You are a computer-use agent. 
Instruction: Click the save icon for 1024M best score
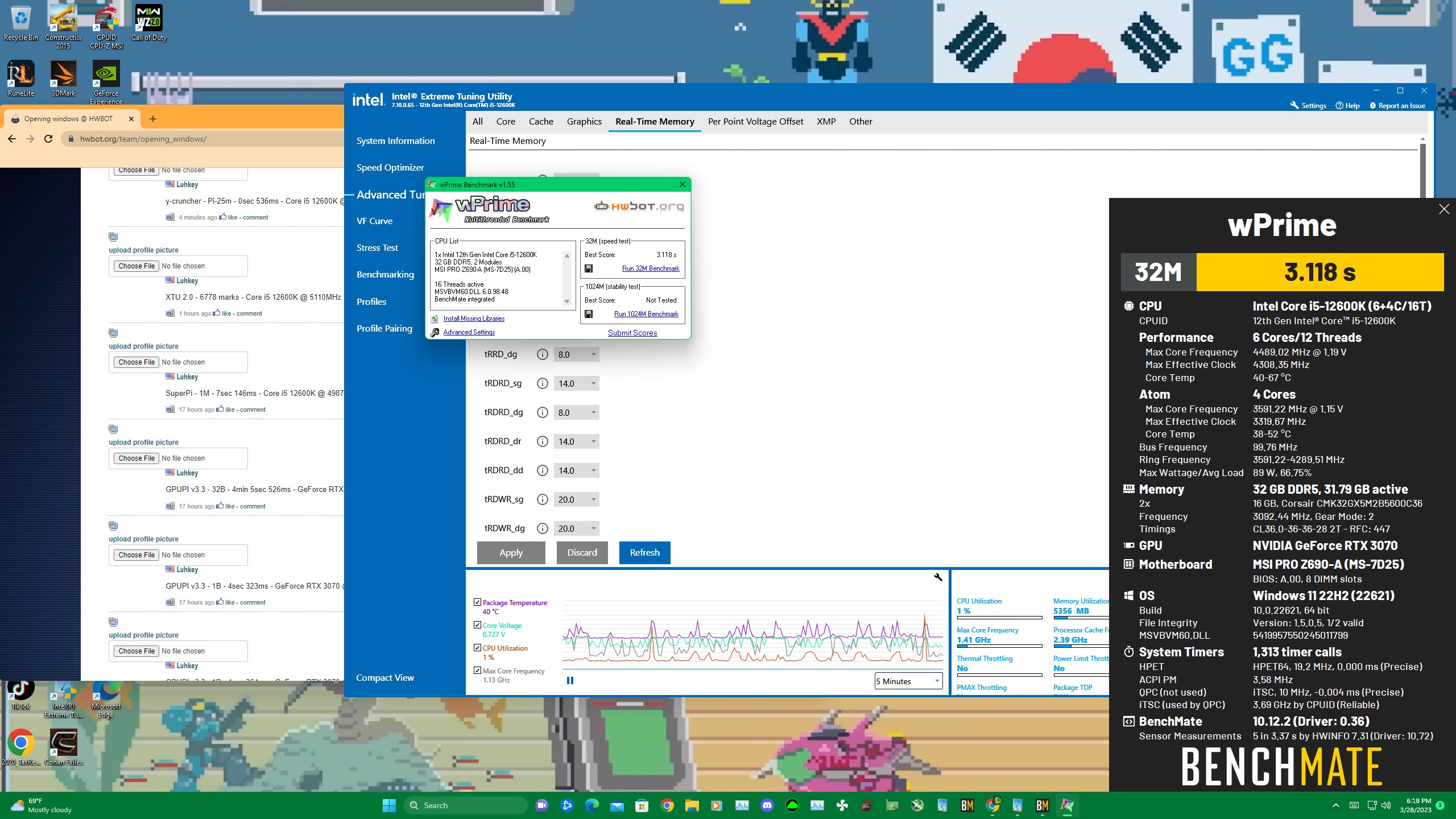589,314
